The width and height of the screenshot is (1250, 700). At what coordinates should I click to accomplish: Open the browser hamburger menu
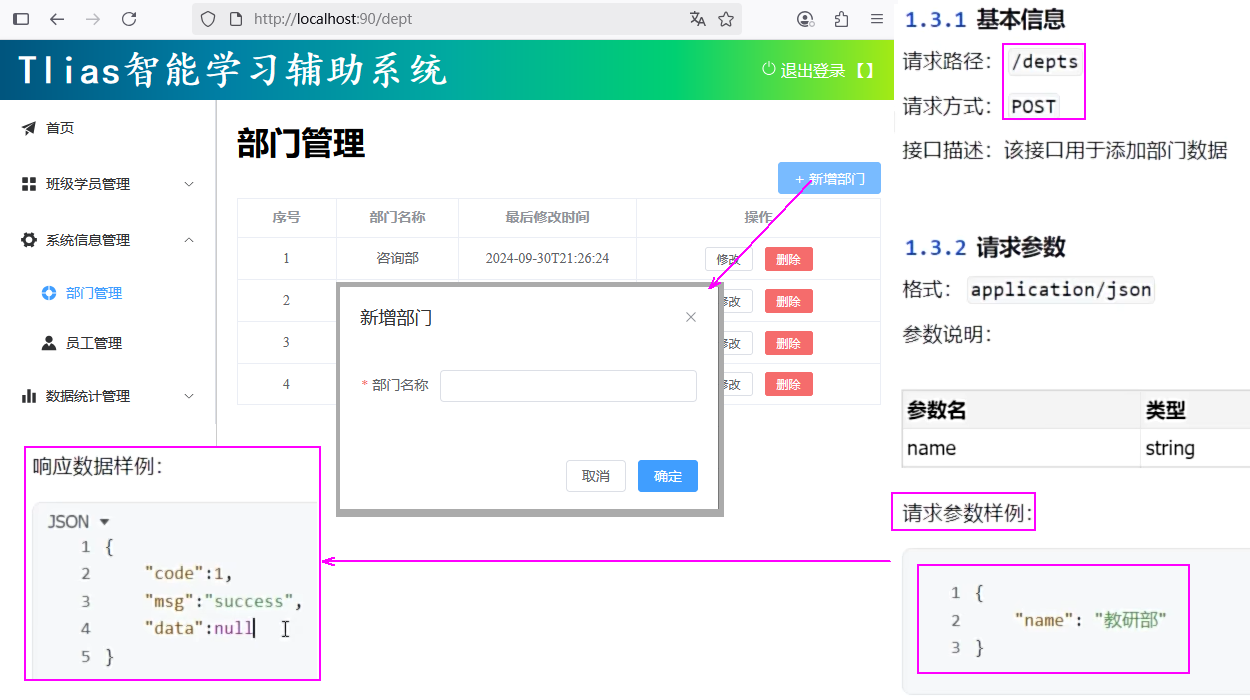pos(876,19)
